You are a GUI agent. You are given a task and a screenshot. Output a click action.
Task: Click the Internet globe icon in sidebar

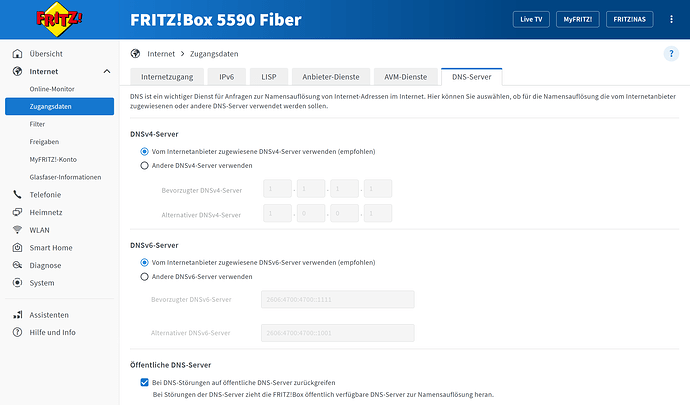17,71
